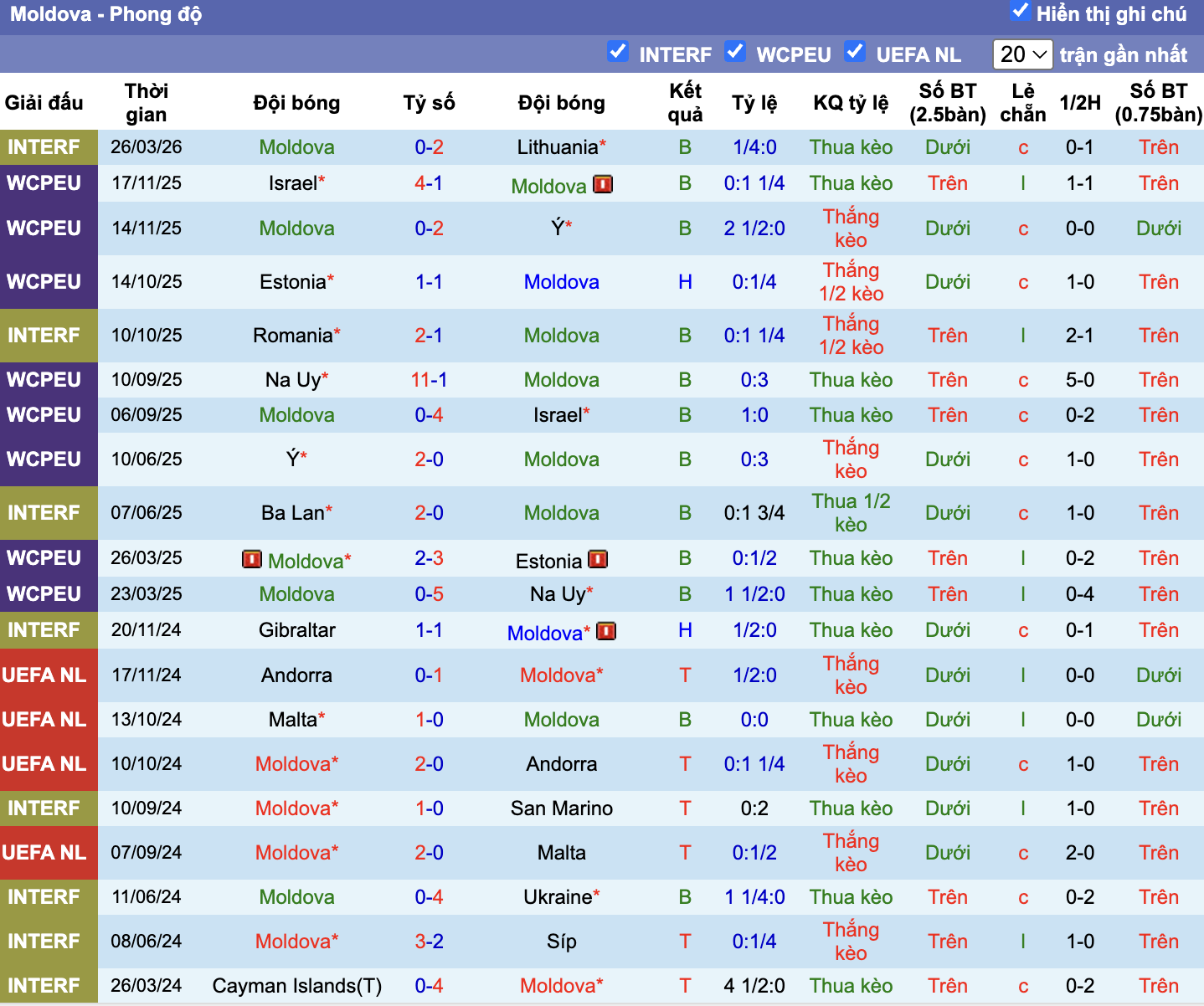Image resolution: width=1204 pixels, height=1006 pixels.
Task: Uncheck the INTERF filter checkbox
Action: pyautogui.click(x=618, y=52)
